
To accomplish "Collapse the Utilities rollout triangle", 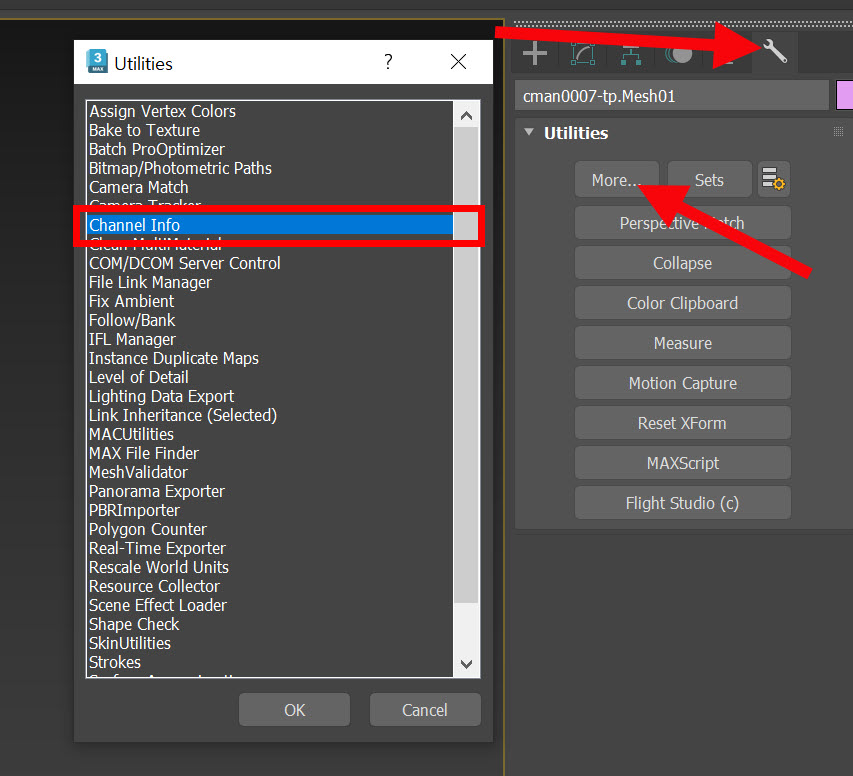I will tap(529, 132).
